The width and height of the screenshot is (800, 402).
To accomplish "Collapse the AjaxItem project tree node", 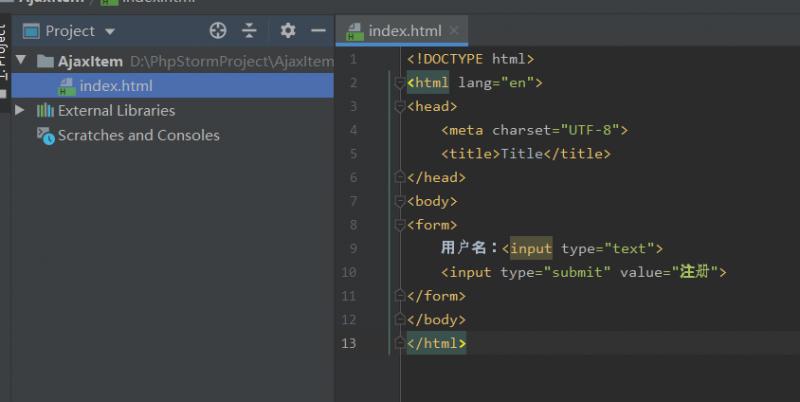I will coord(21,60).
